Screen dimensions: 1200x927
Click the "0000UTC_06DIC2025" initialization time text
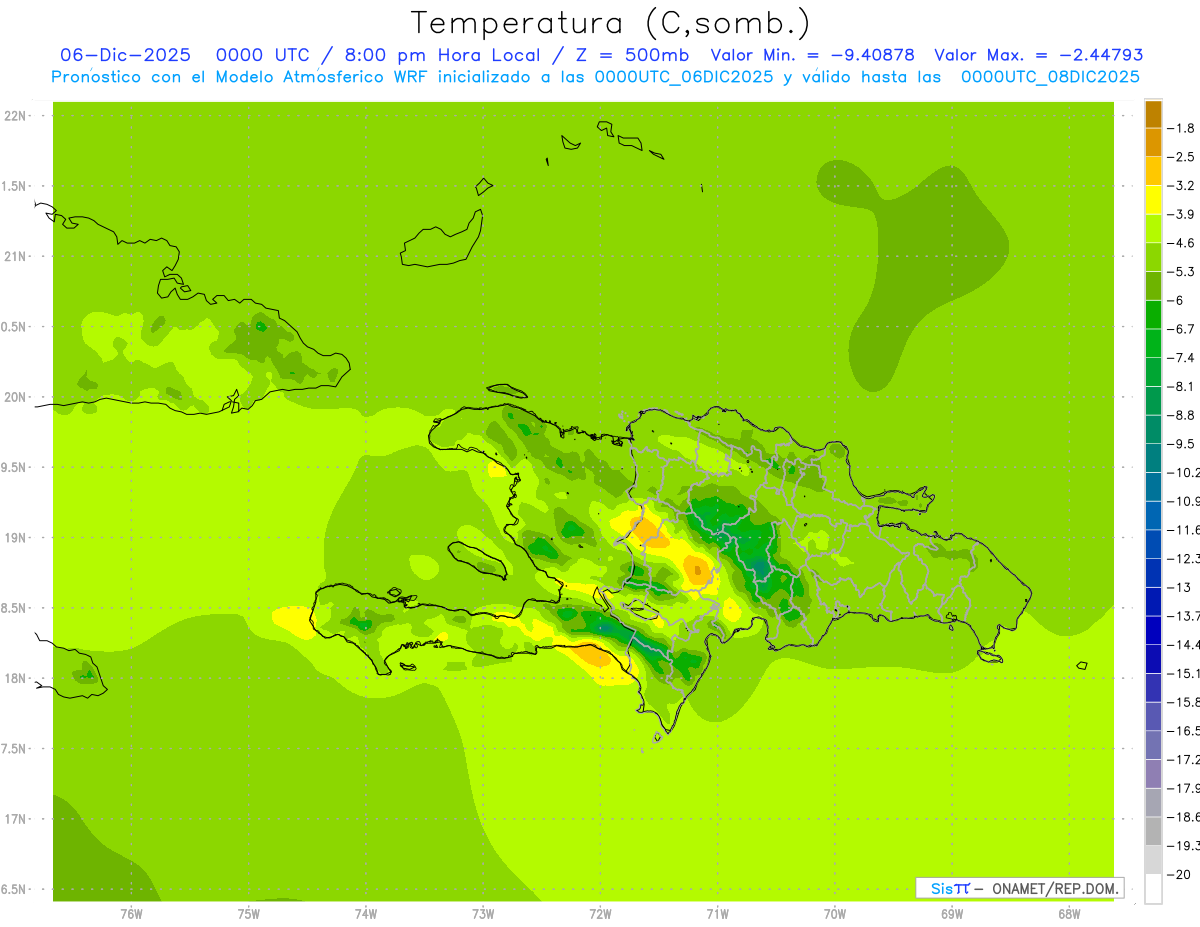pos(684,77)
